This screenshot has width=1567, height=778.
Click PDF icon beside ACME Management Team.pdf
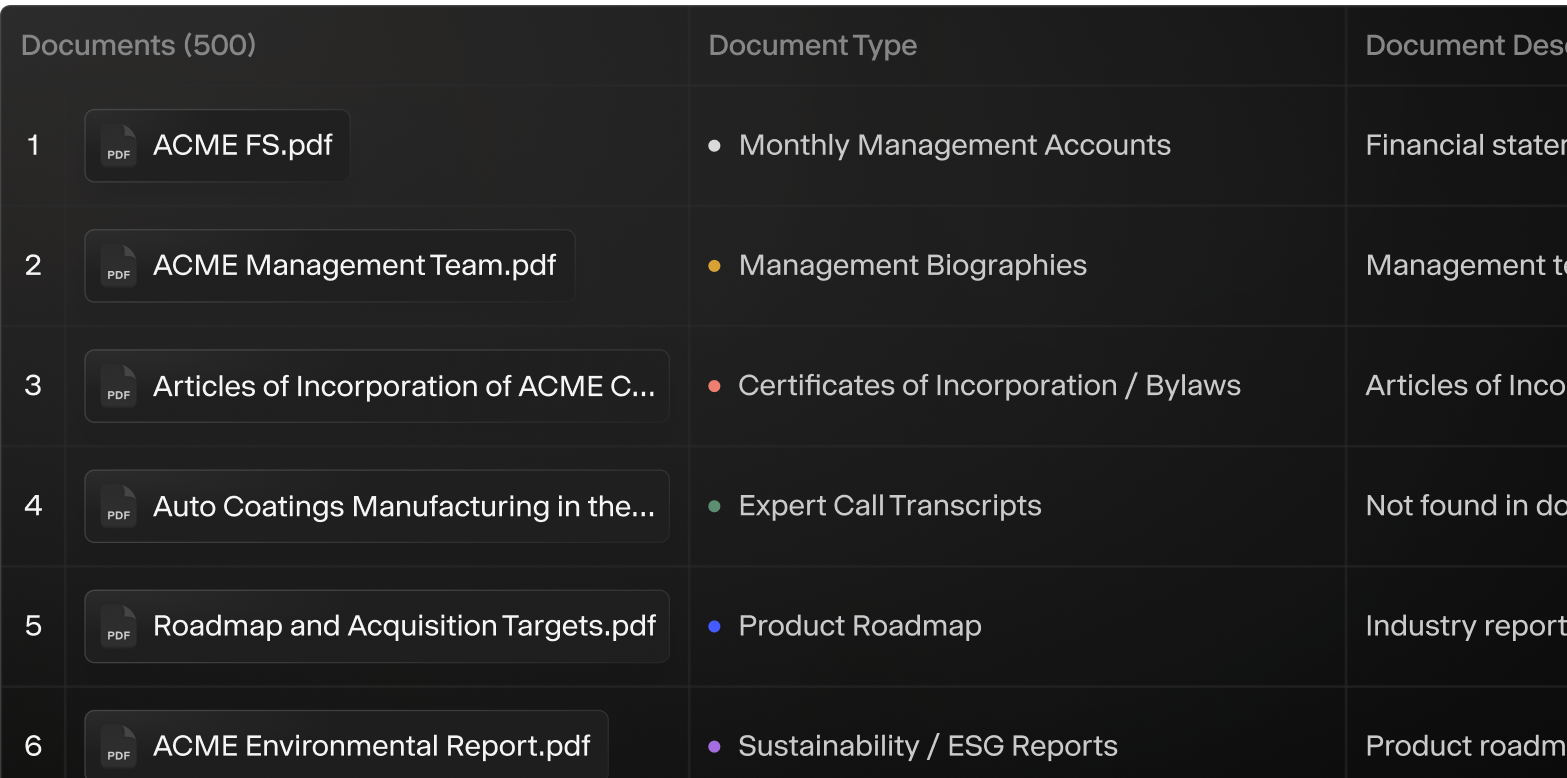coord(119,266)
